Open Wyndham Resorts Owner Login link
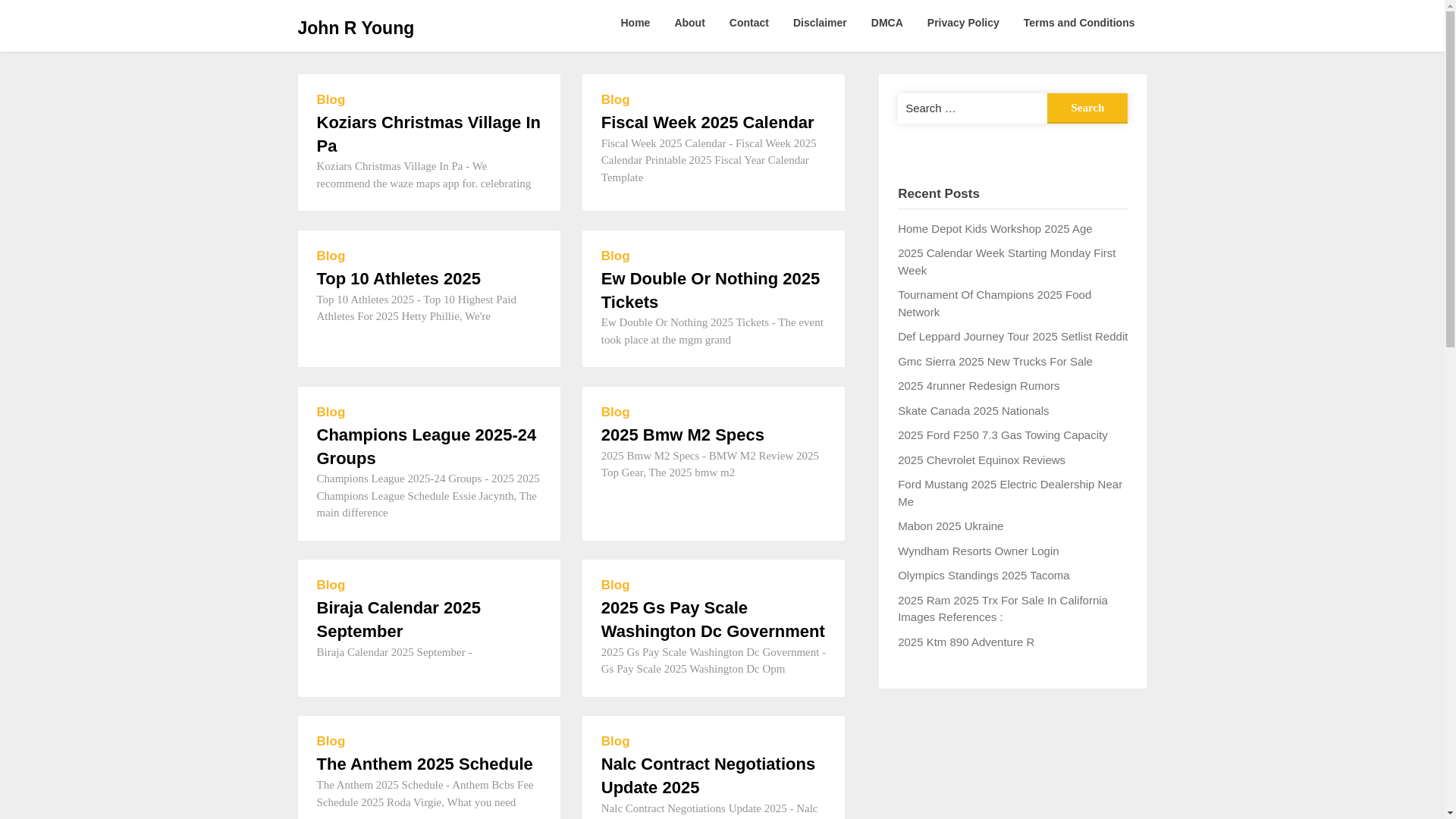The height and width of the screenshot is (819, 1456). (x=977, y=551)
